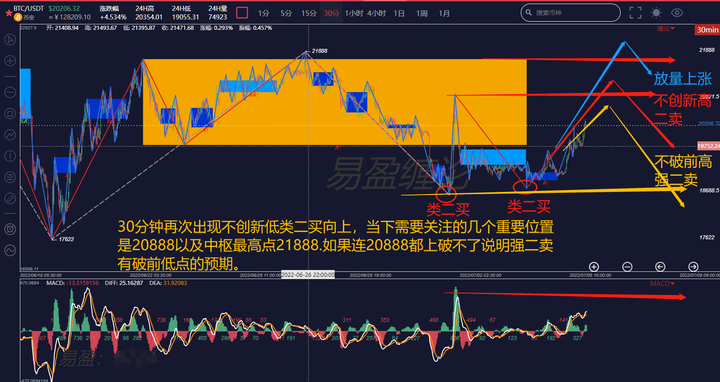Click the 24H volume value 74923
Viewport: 720px width, 382px height.
218,17
